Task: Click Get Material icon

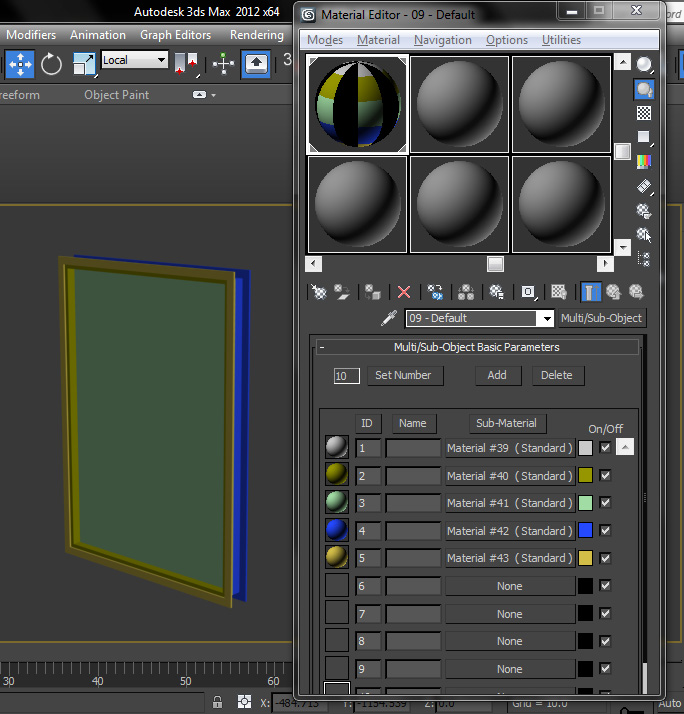Action: pyautogui.click(x=319, y=292)
